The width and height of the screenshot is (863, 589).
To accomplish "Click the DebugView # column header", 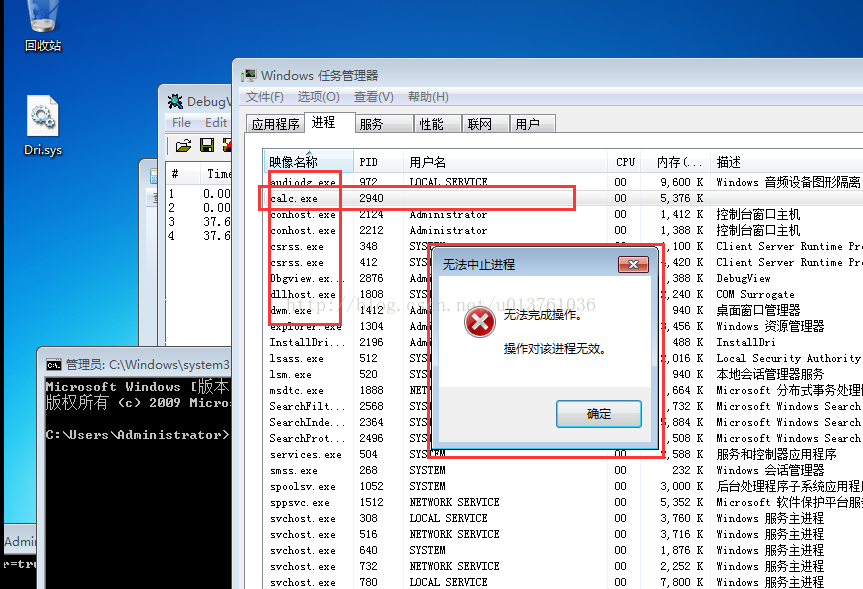I will point(183,173).
